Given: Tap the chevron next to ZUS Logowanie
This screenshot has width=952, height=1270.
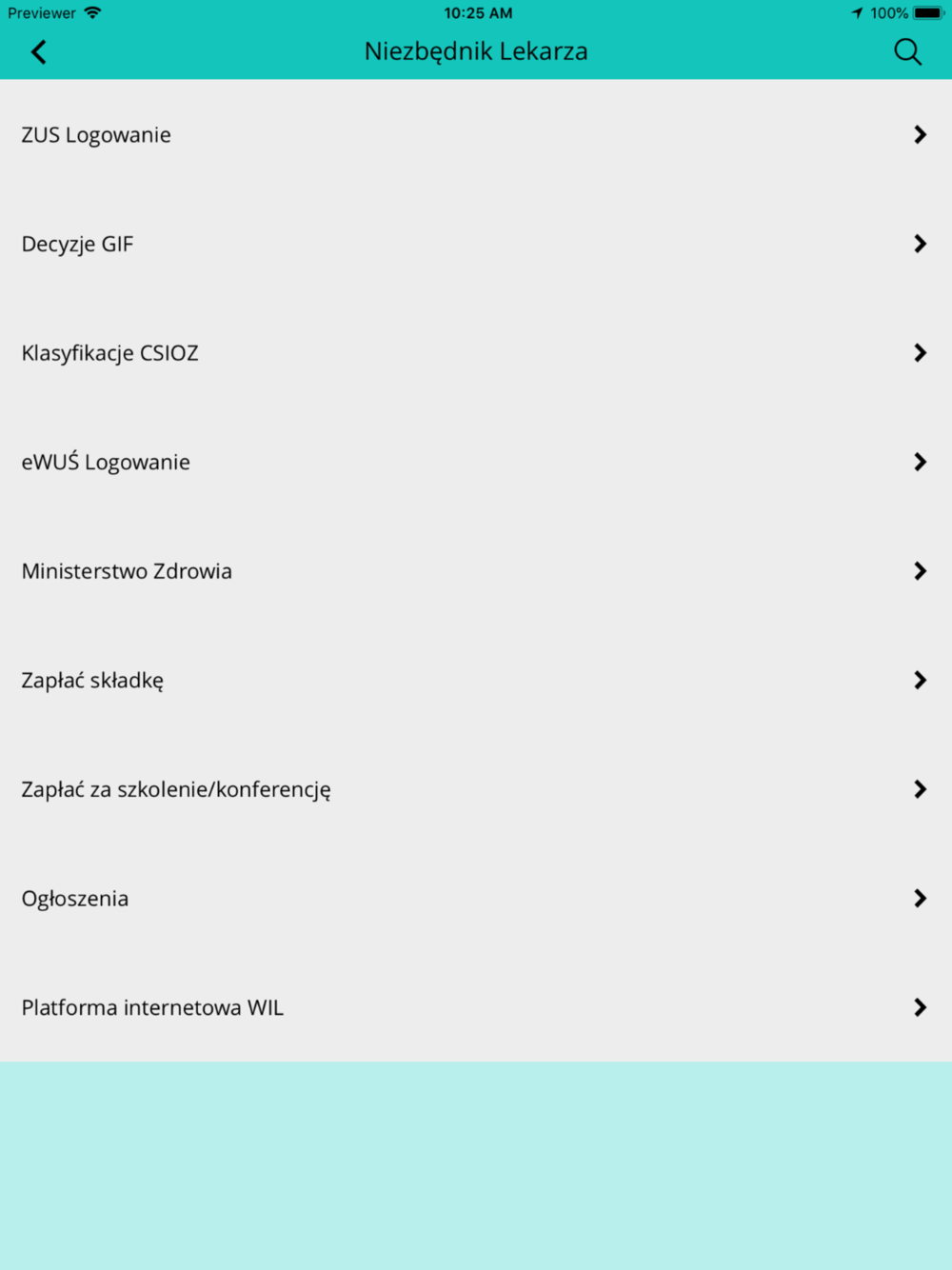Looking at the screenshot, I should [920, 135].
